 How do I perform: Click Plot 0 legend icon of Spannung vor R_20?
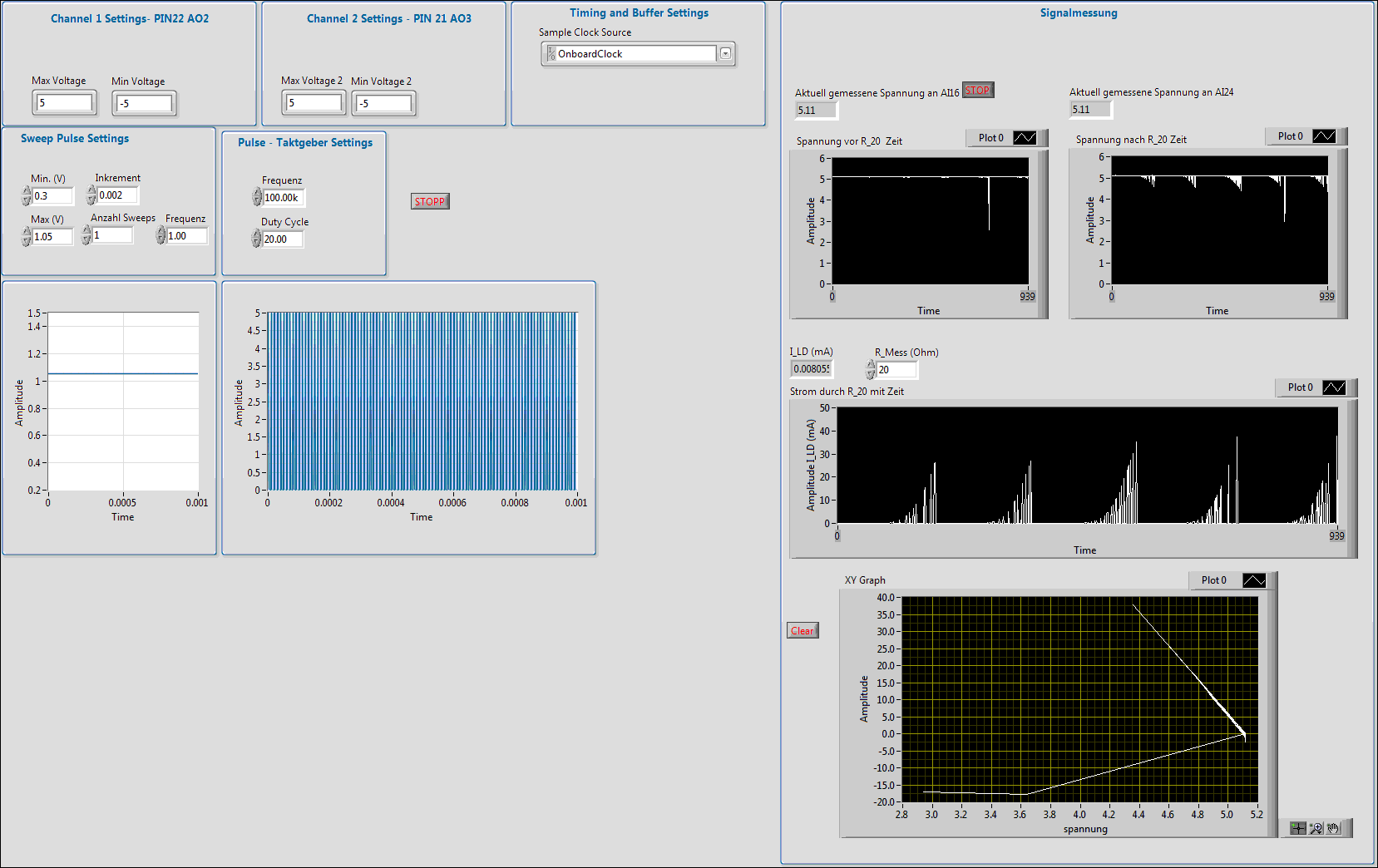pyautogui.click(x=1025, y=138)
